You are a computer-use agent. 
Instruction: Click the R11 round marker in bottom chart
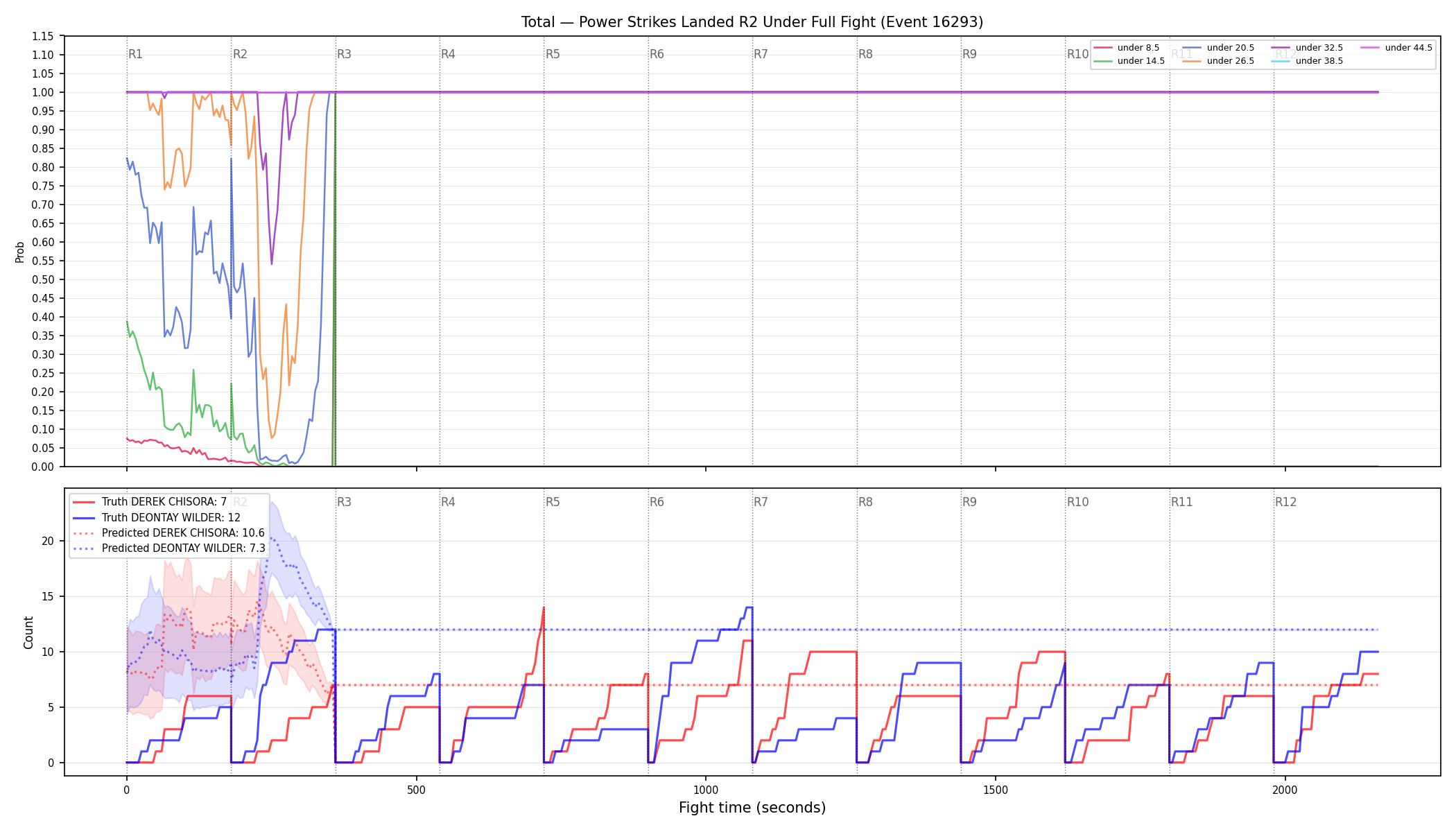(x=1182, y=502)
